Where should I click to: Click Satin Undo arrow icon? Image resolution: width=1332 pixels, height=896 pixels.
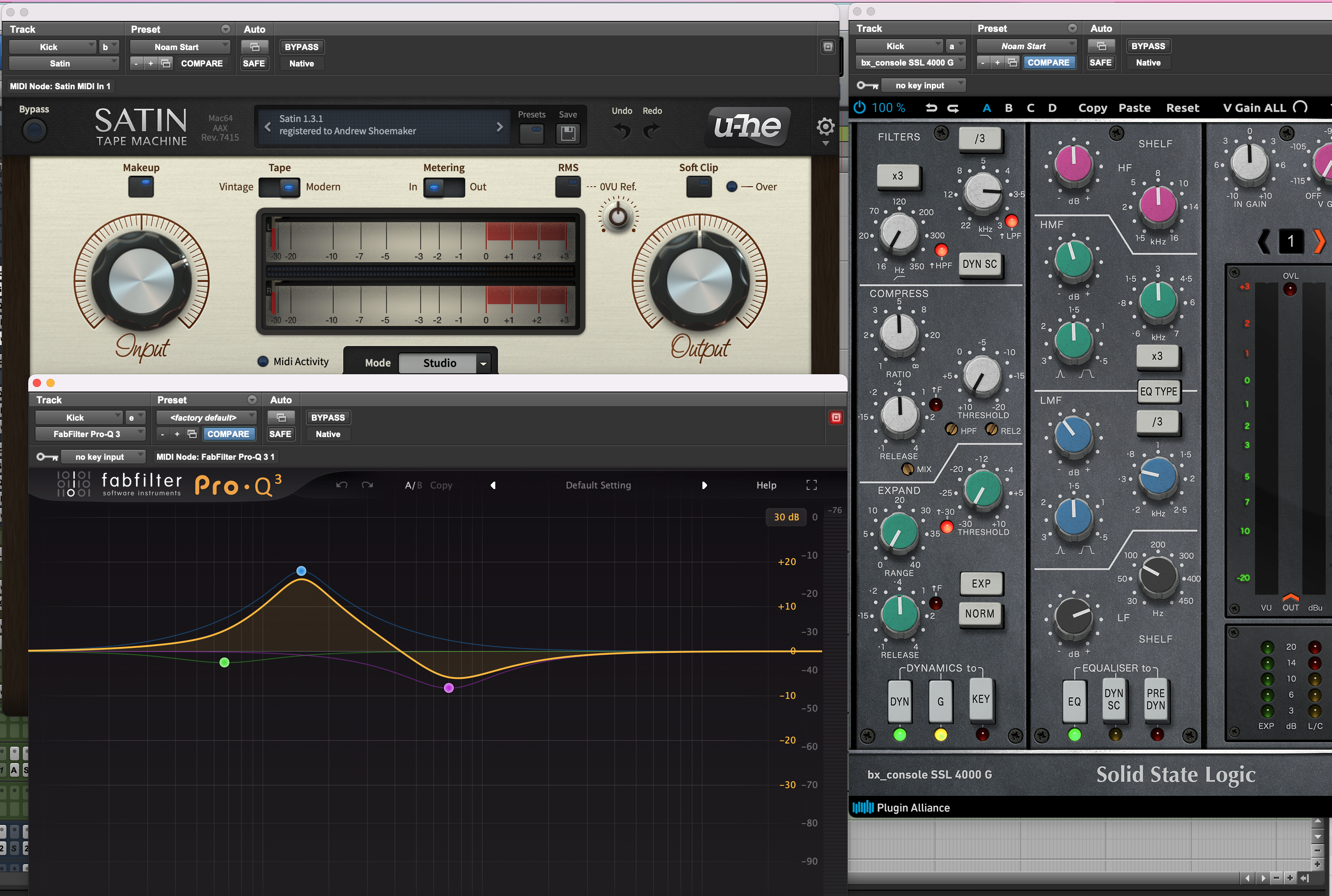point(621,132)
